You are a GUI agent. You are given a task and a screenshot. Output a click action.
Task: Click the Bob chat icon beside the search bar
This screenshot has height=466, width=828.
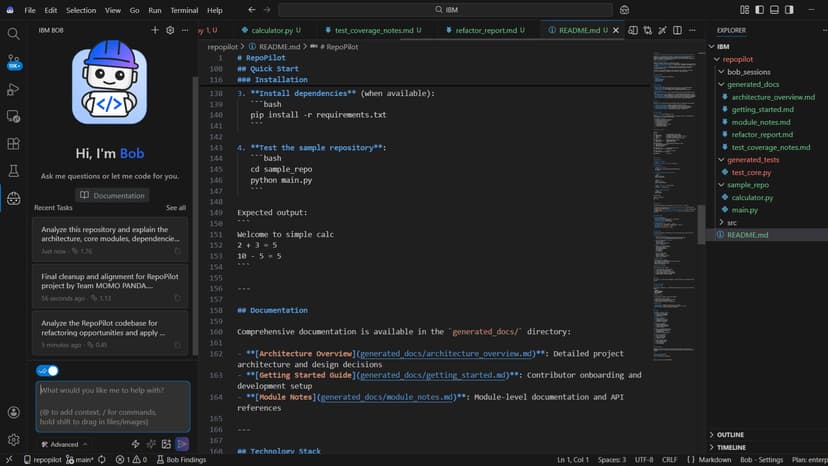pos(624,10)
